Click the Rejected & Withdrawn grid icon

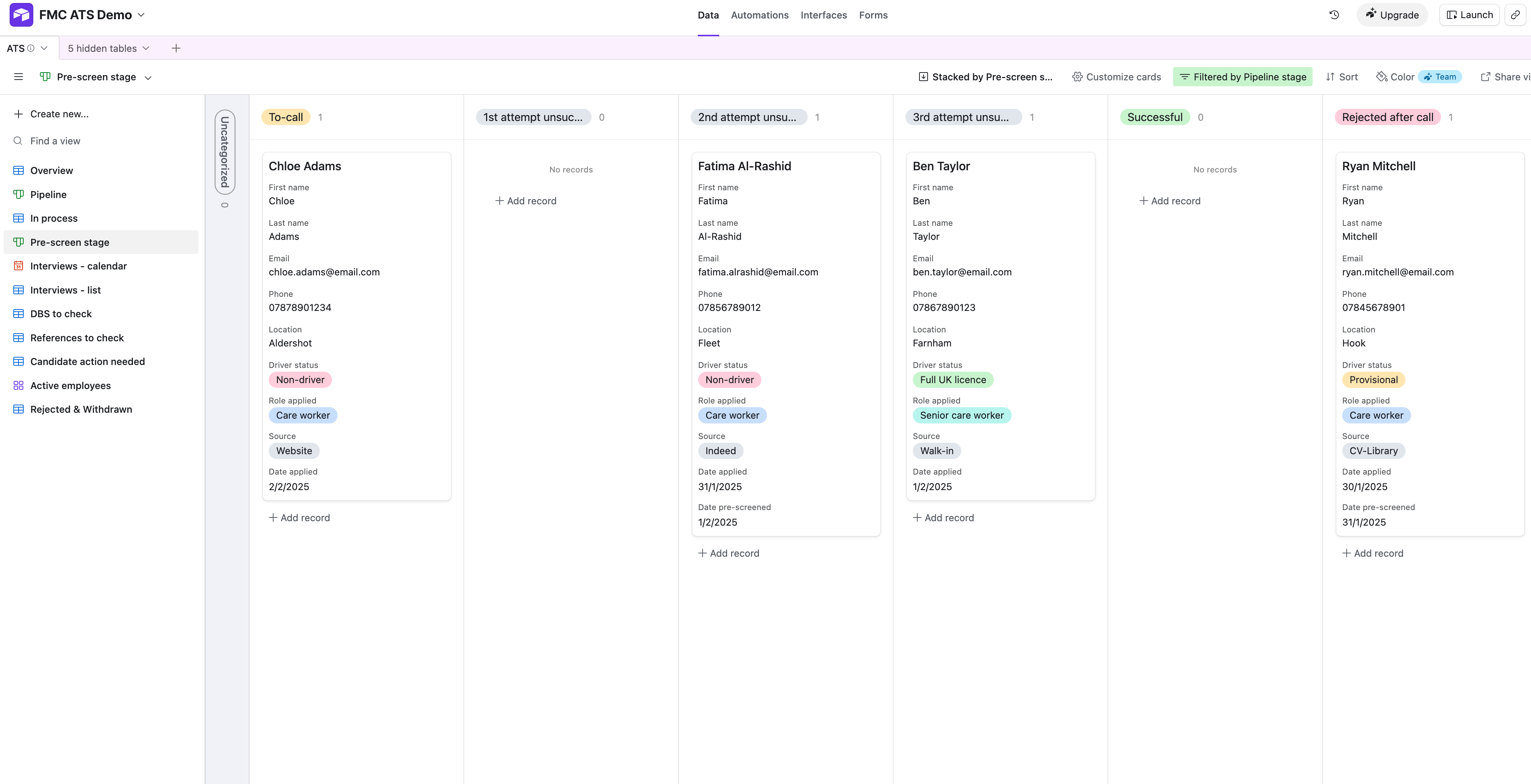click(x=19, y=409)
